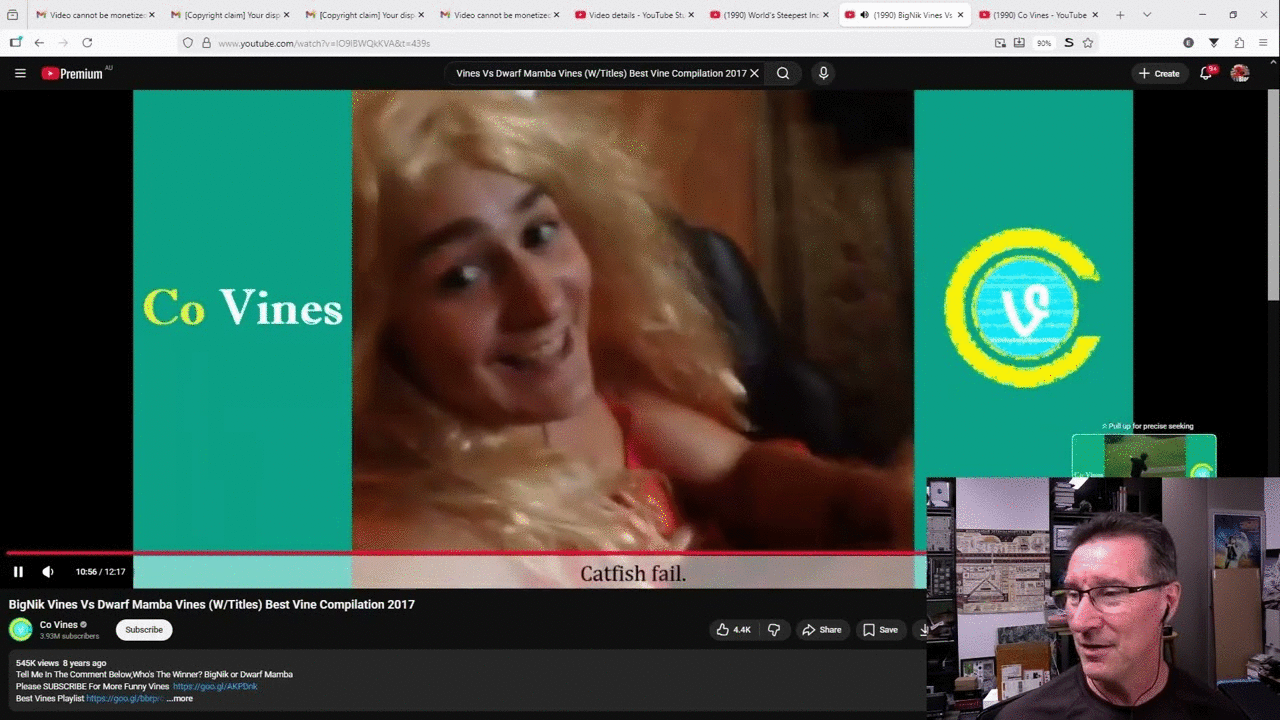The image size is (1280, 720).
Task: Open the Firefox application menu
Action: click(1264, 43)
